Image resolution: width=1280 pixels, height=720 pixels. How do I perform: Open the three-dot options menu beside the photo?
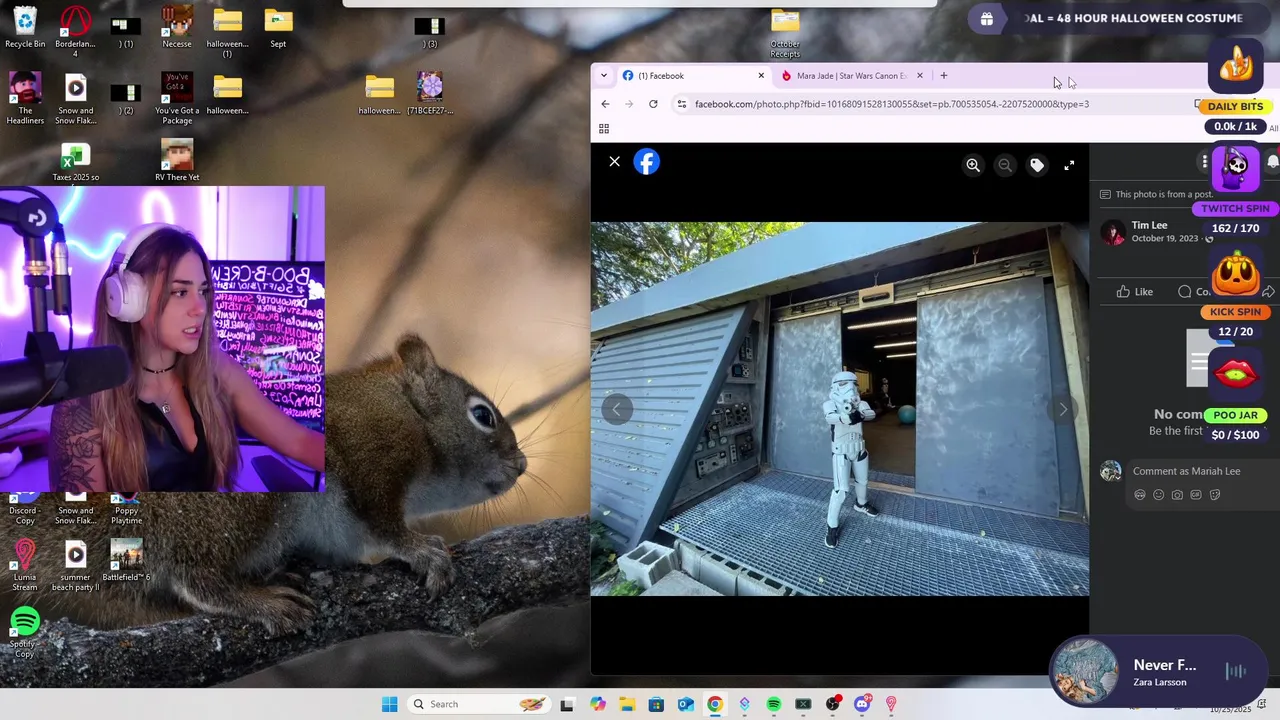click(1205, 162)
